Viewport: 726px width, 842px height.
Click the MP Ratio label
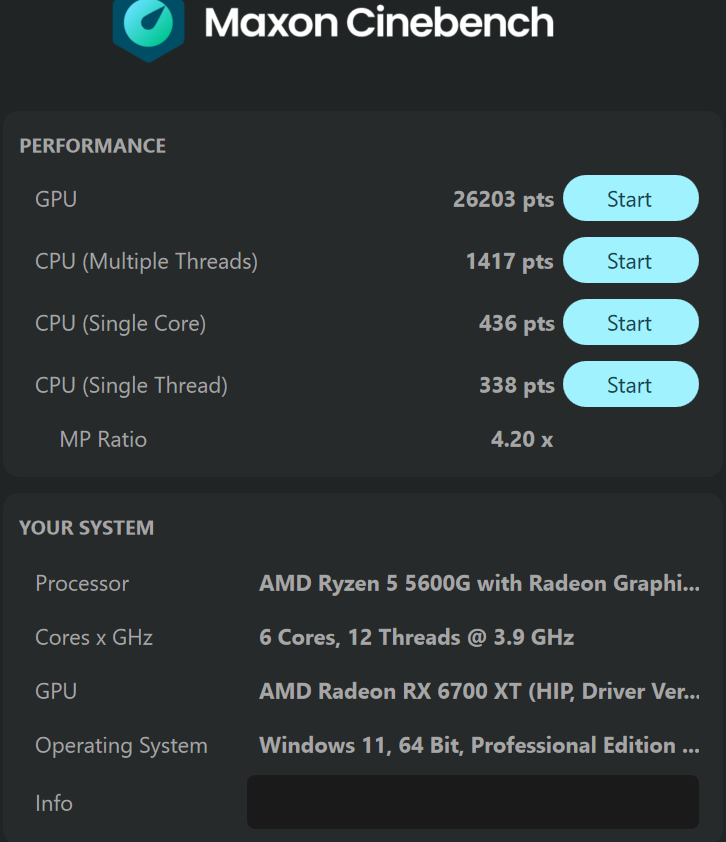tap(103, 439)
